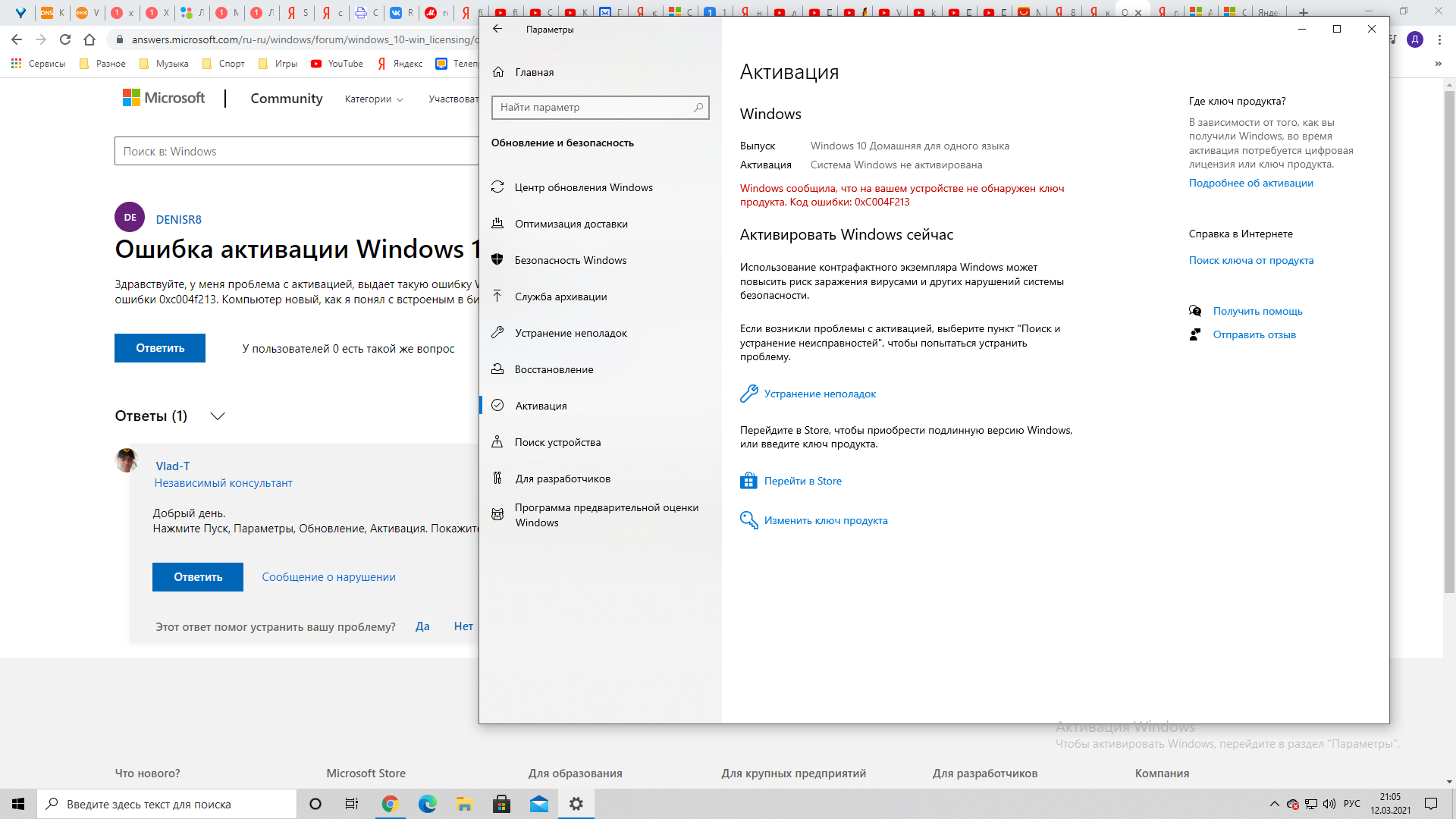Open Cortana circle on taskbar
Image resolution: width=1456 pixels, height=819 pixels.
pyautogui.click(x=315, y=804)
